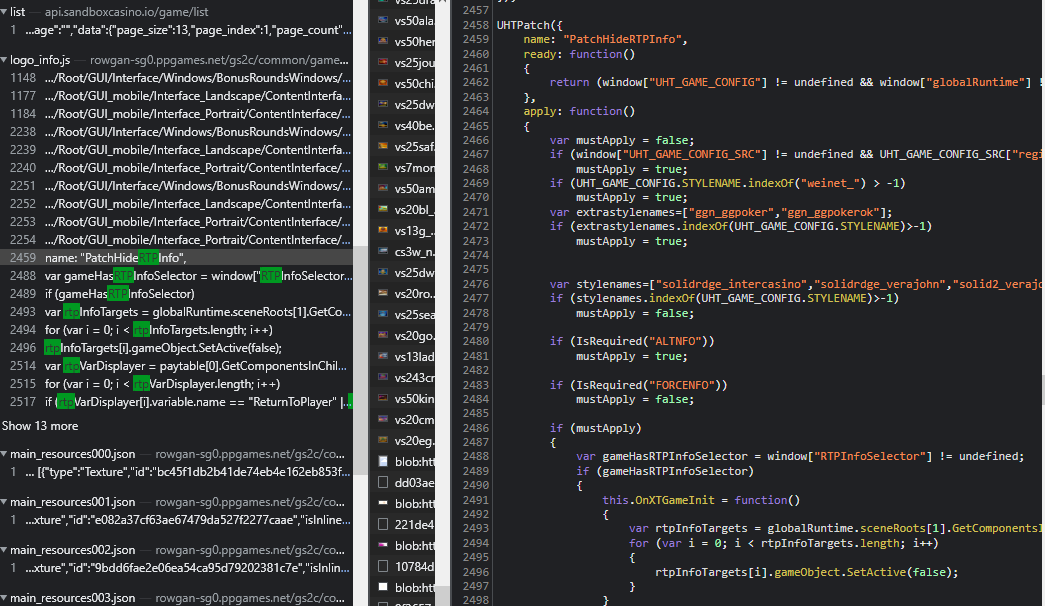Click line number 2466 in code gutter
This screenshot has height=606, width=1045.
point(476,141)
